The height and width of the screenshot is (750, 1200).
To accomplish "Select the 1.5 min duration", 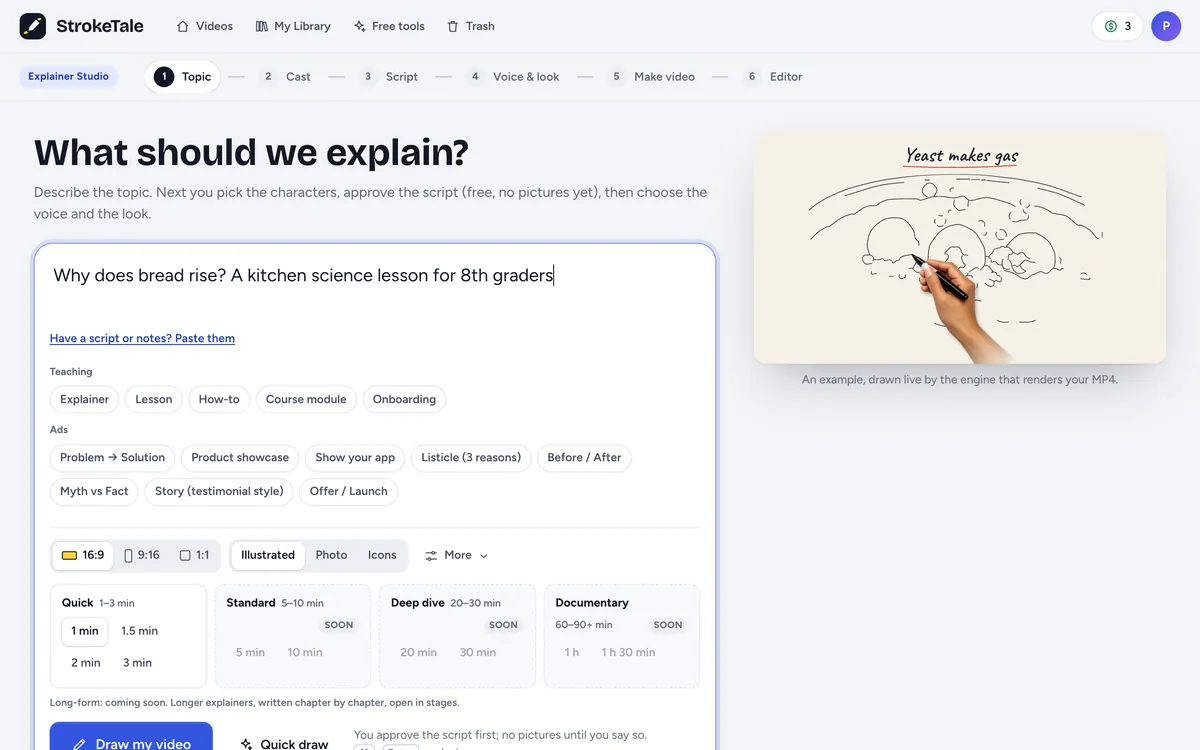I will [140, 631].
